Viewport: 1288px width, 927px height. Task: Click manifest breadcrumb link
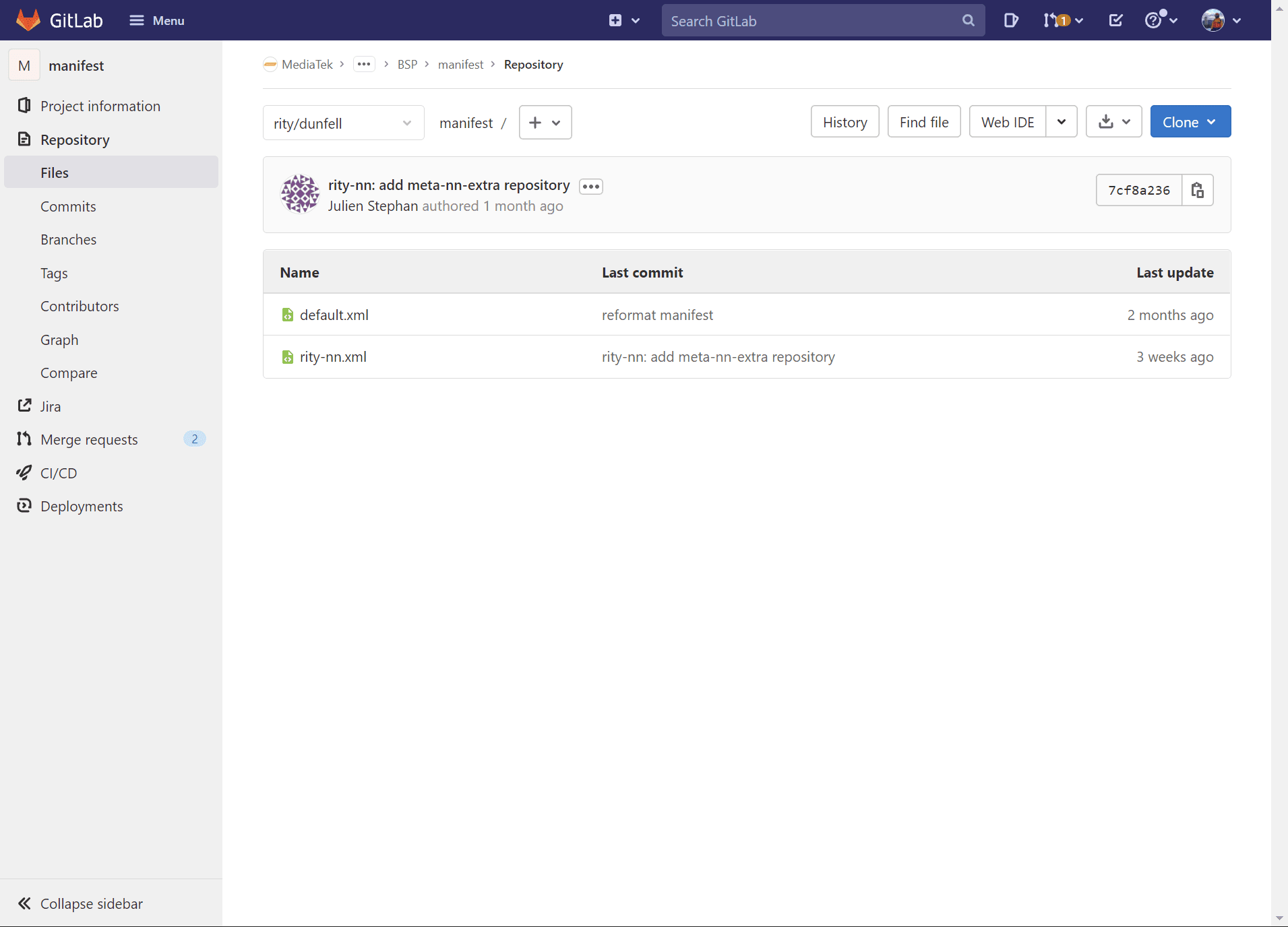pyautogui.click(x=460, y=64)
